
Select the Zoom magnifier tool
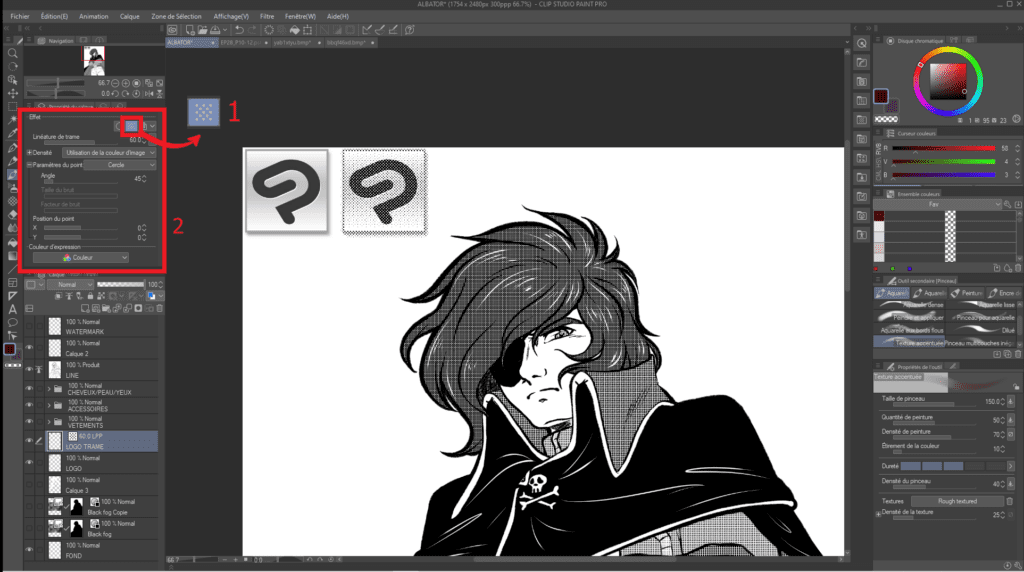(x=12, y=54)
